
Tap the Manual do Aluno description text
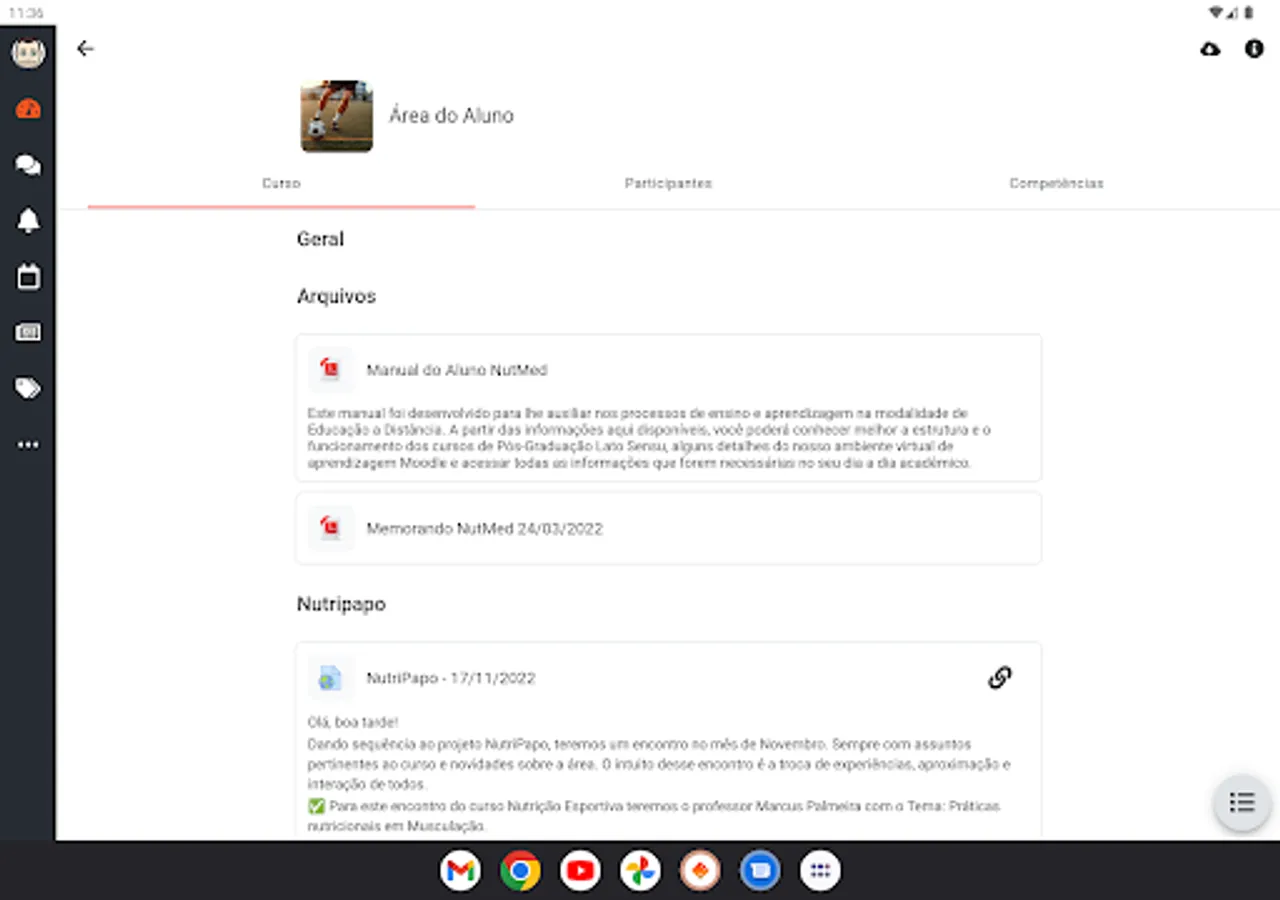(x=649, y=438)
